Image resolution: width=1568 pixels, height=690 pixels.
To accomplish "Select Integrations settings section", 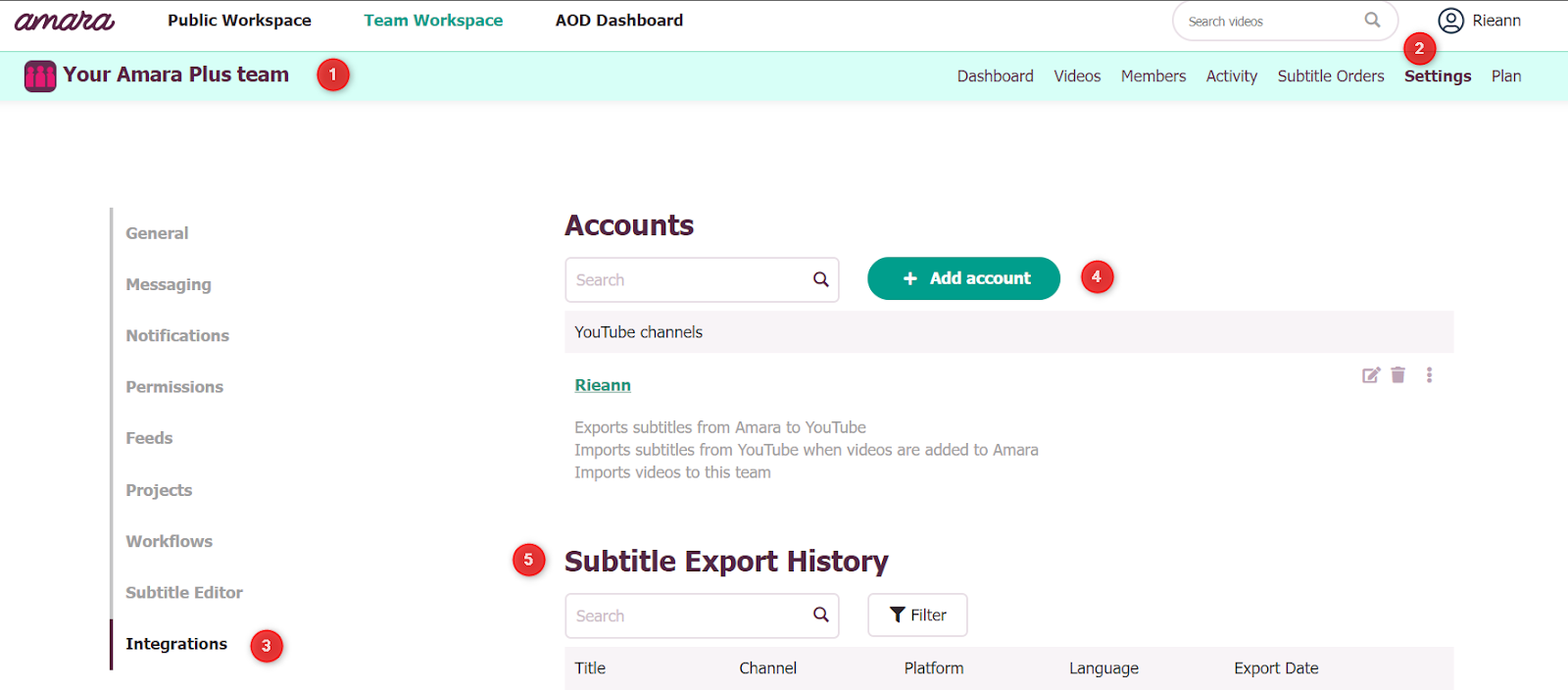I will pyautogui.click(x=176, y=644).
